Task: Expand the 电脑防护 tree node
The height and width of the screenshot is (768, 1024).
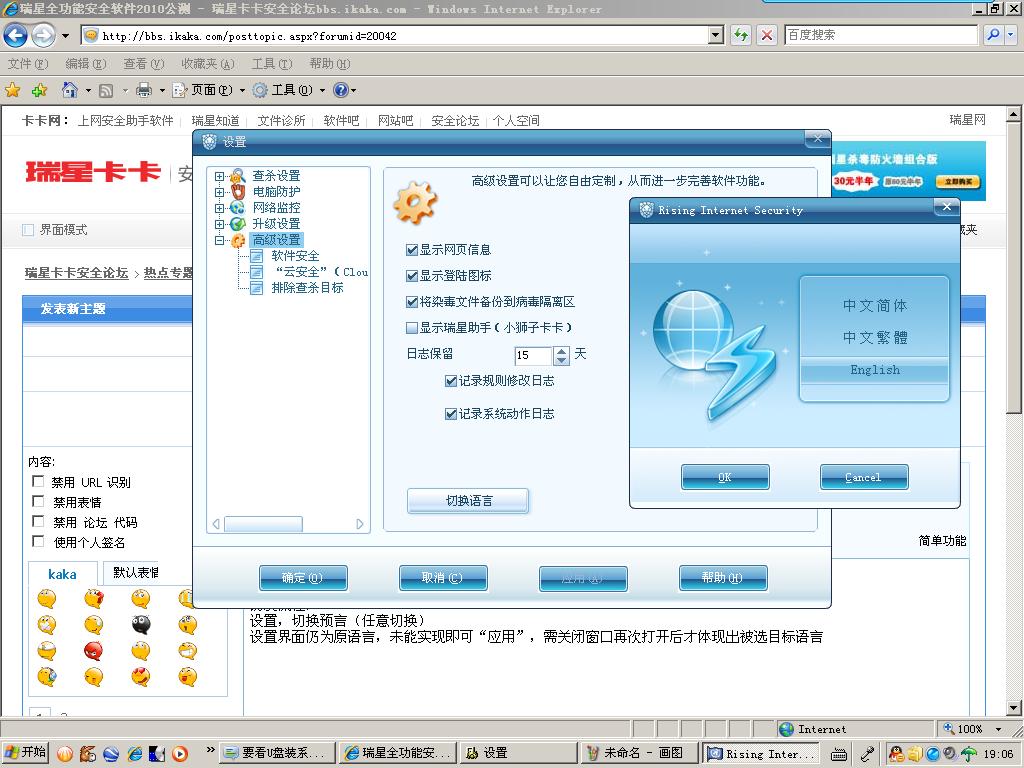Action: point(219,192)
